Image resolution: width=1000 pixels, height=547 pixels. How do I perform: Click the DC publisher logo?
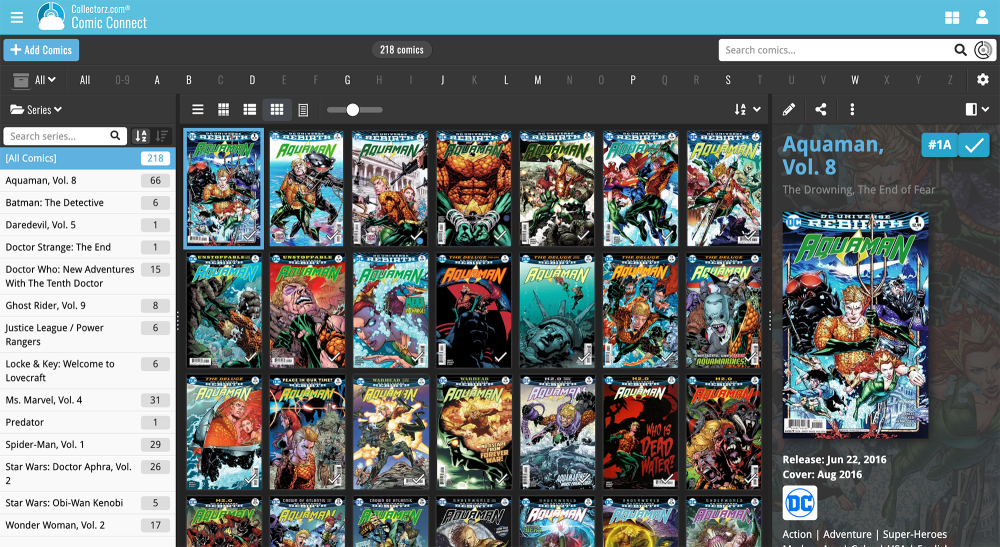point(800,504)
